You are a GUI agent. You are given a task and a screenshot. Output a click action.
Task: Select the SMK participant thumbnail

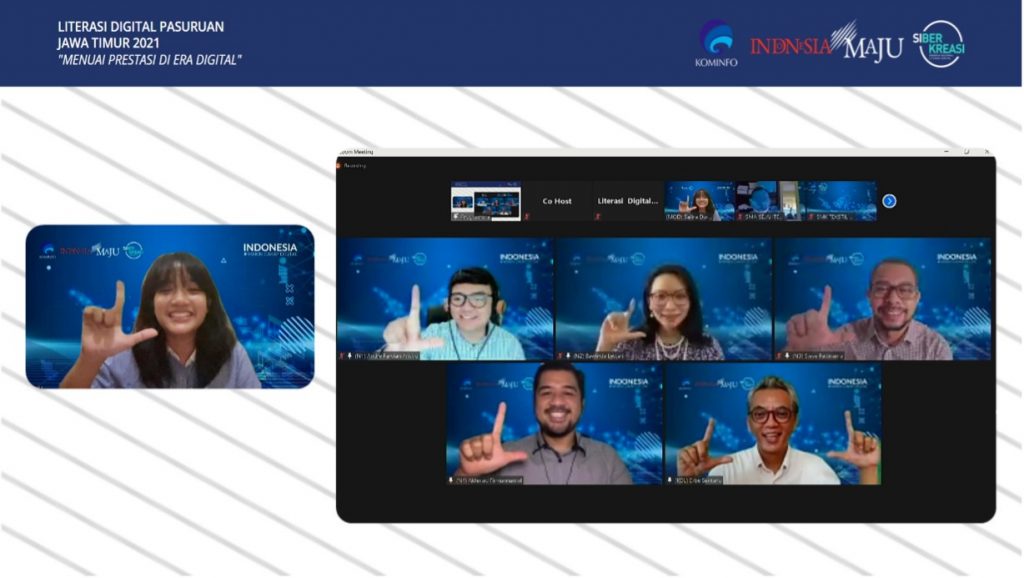click(x=838, y=201)
